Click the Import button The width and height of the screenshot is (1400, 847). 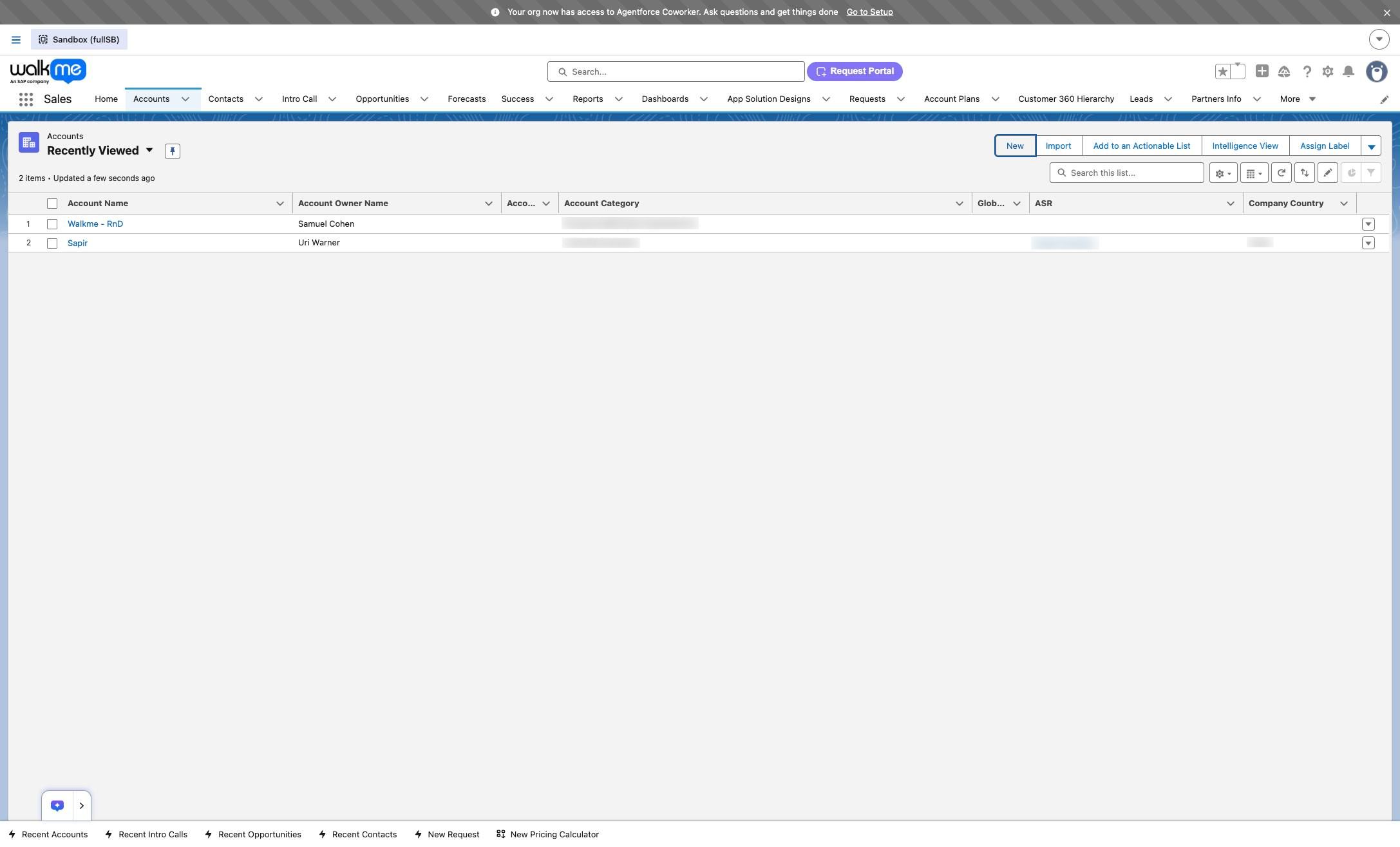point(1059,146)
